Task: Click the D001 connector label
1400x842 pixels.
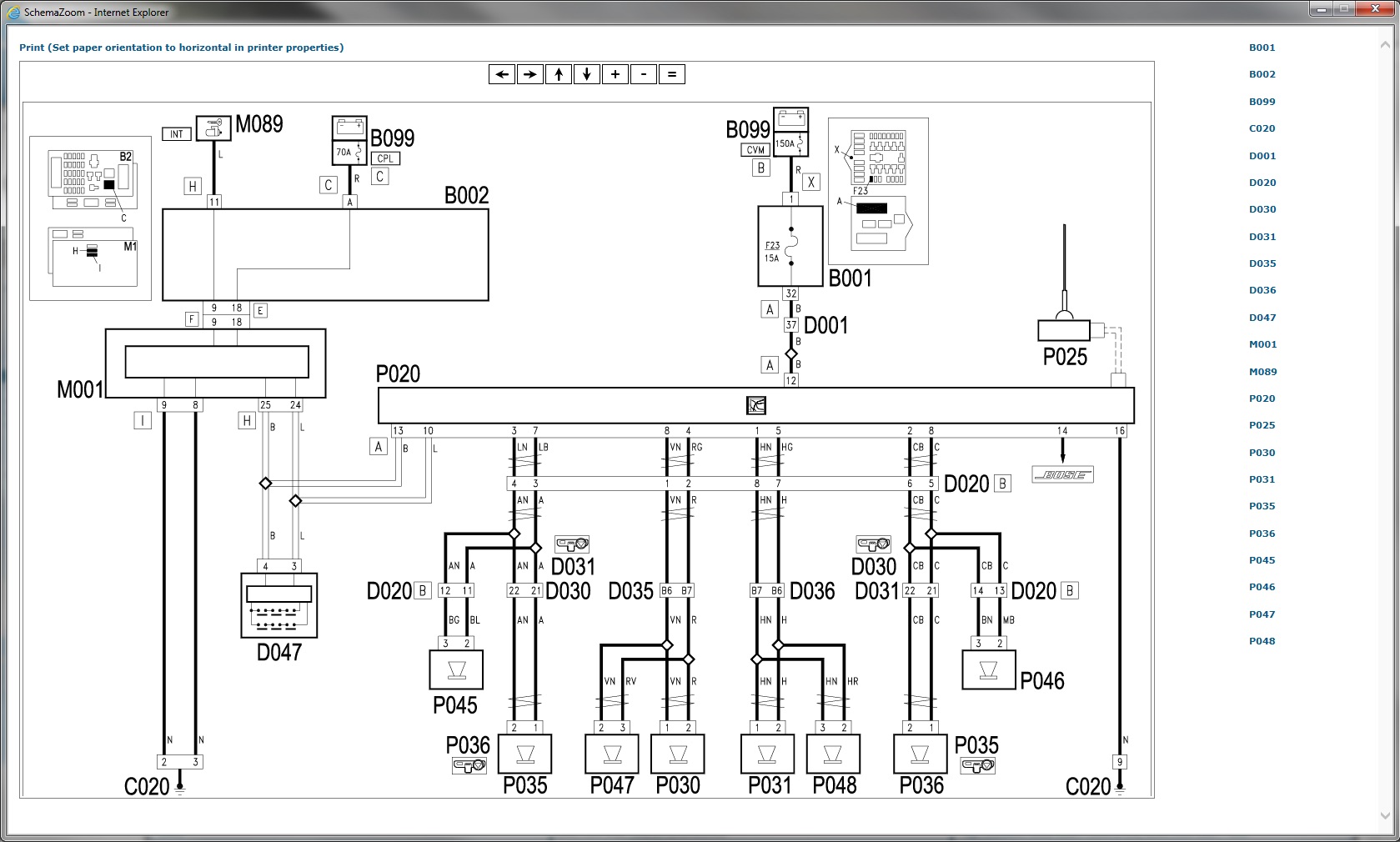Action: point(825,325)
